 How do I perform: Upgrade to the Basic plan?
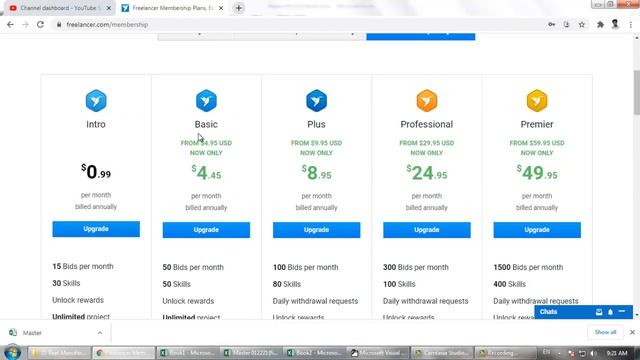206,230
